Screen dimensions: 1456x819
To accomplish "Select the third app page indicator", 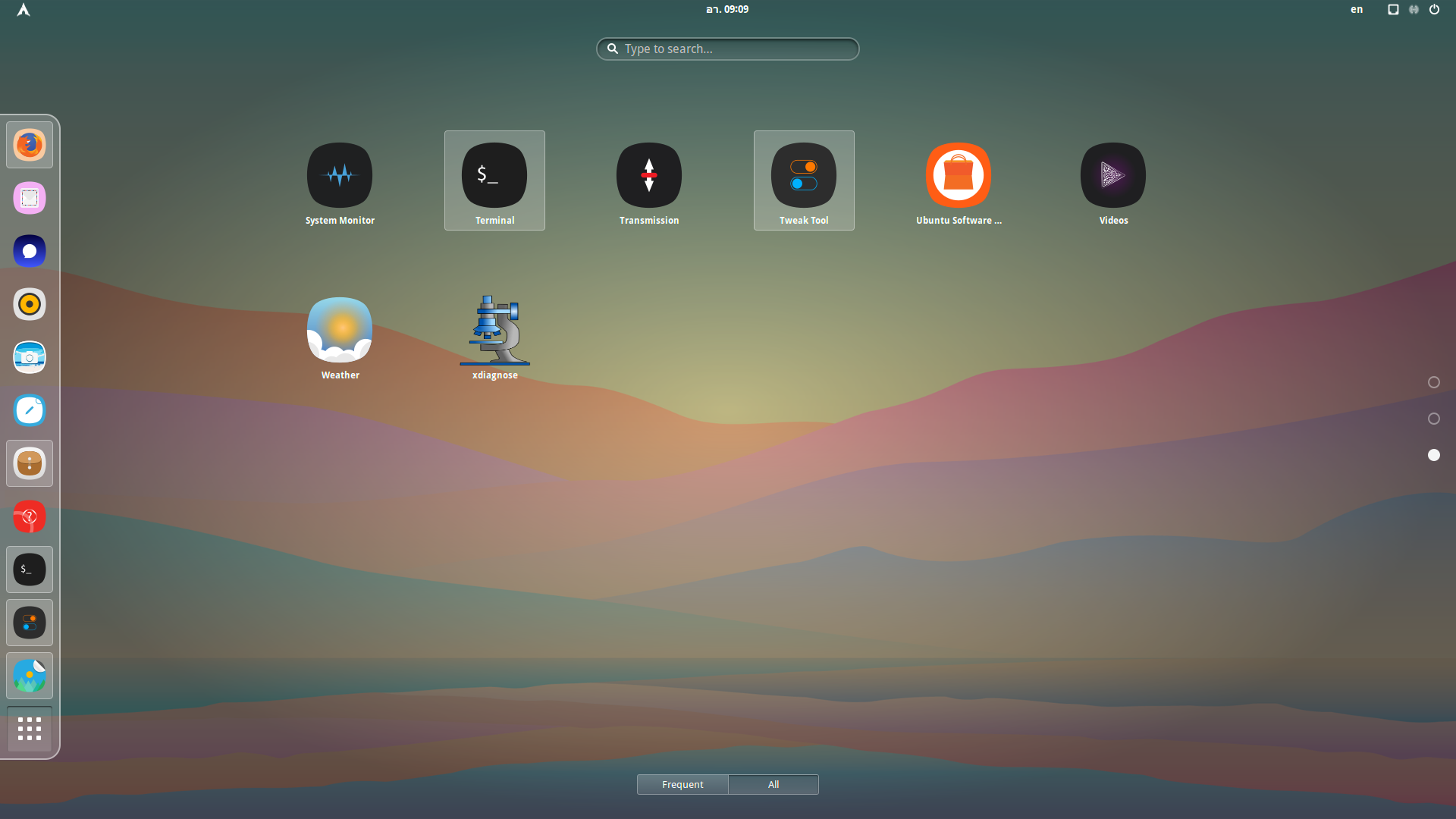I will click(1433, 455).
